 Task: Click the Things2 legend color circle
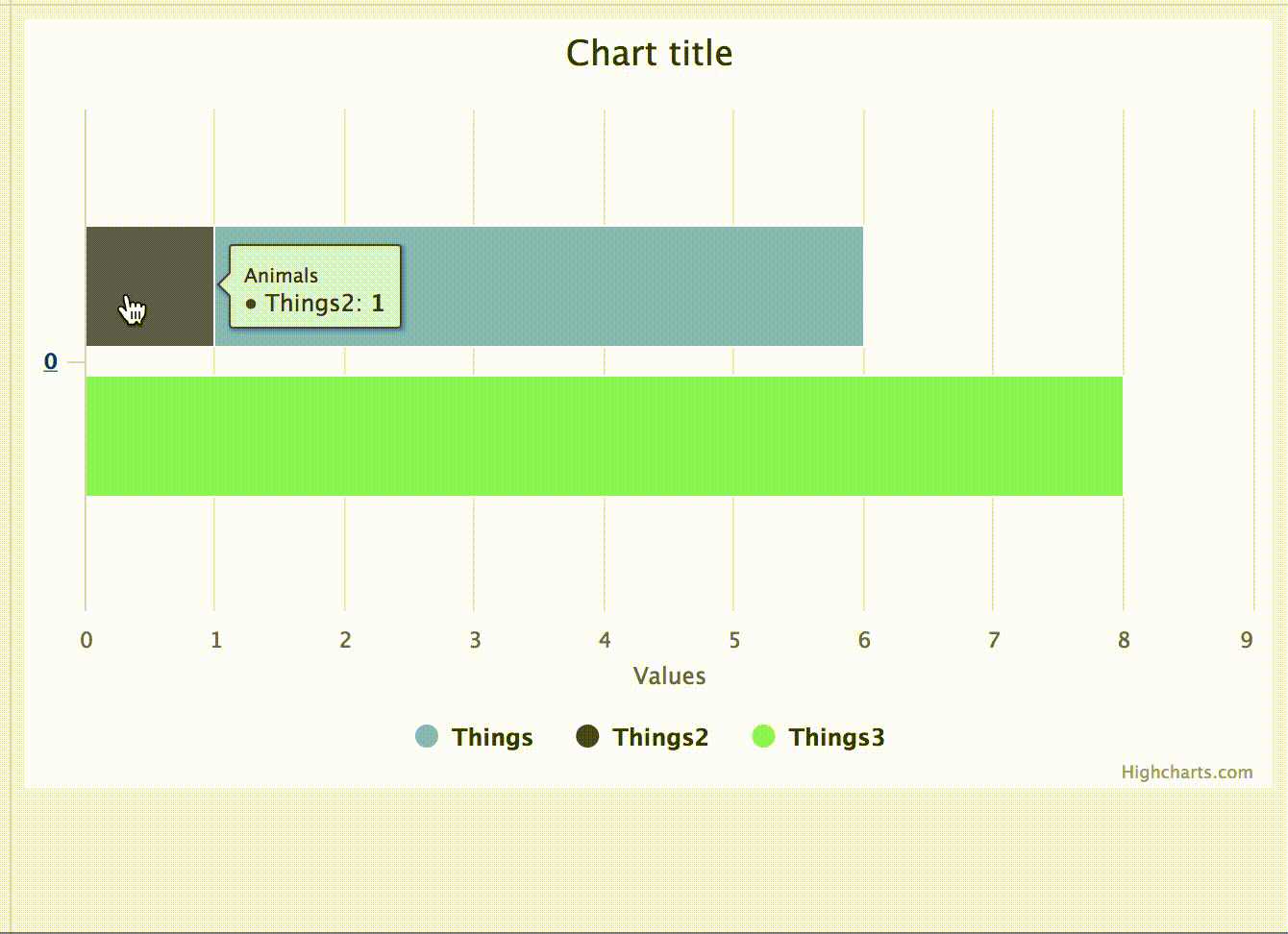click(587, 737)
